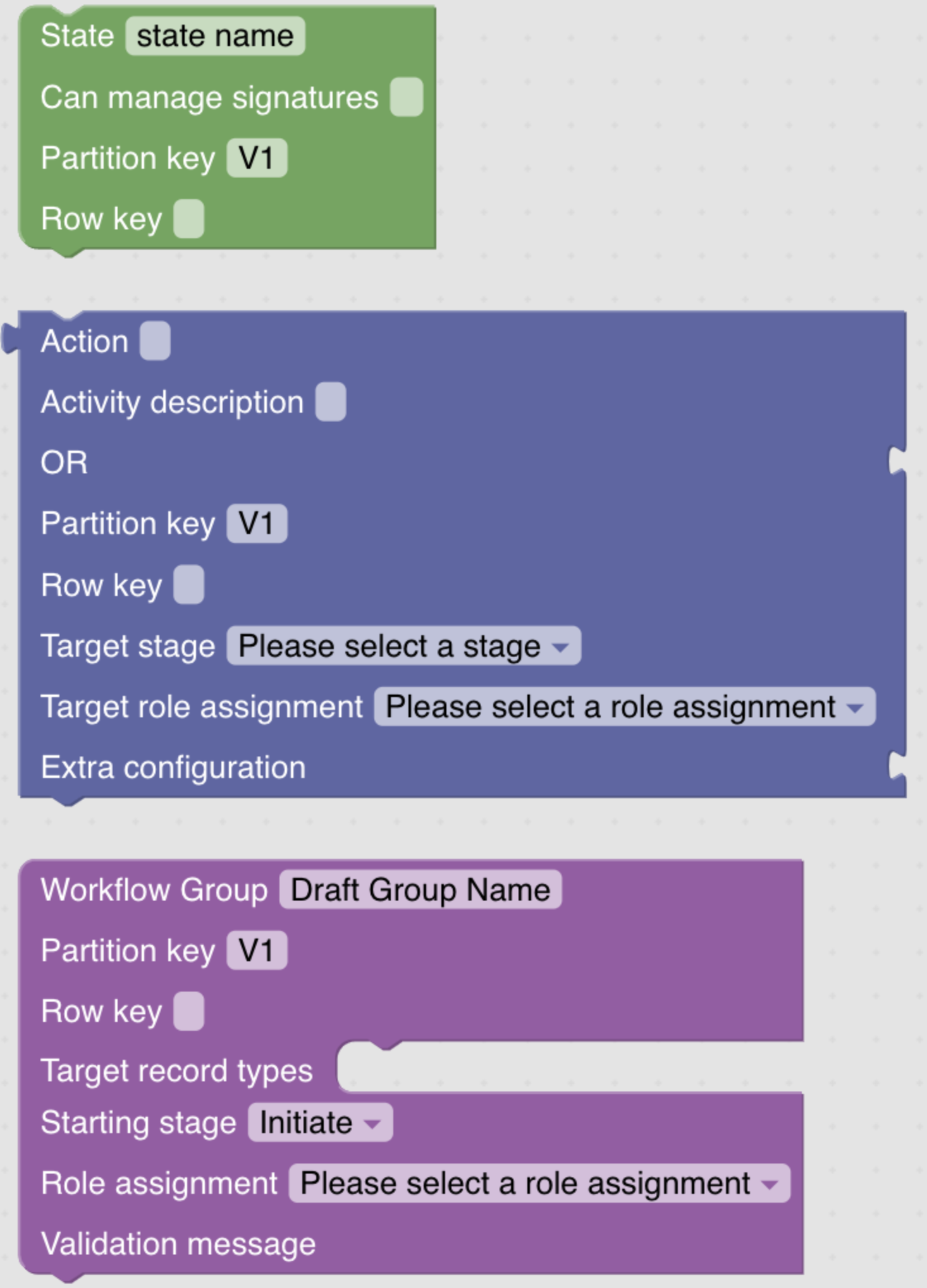Select the Workflow Group block via Validation message label
Image resolution: width=927 pixels, height=1288 pixels.
point(178,1244)
